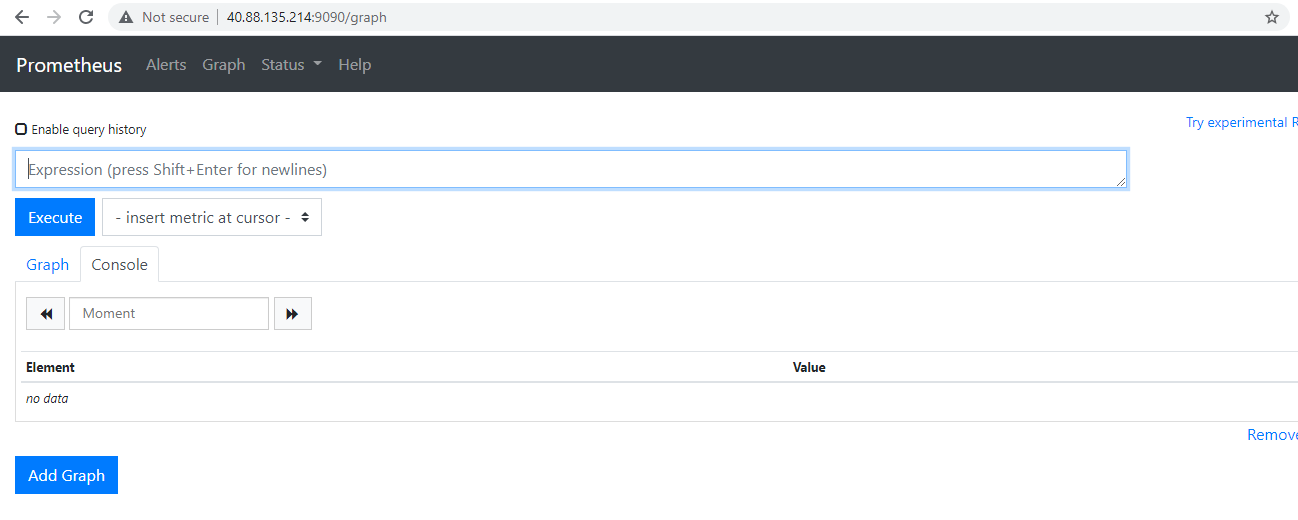The height and width of the screenshot is (520, 1298).
Task: Enable the query history checkbox
Action: coord(21,129)
